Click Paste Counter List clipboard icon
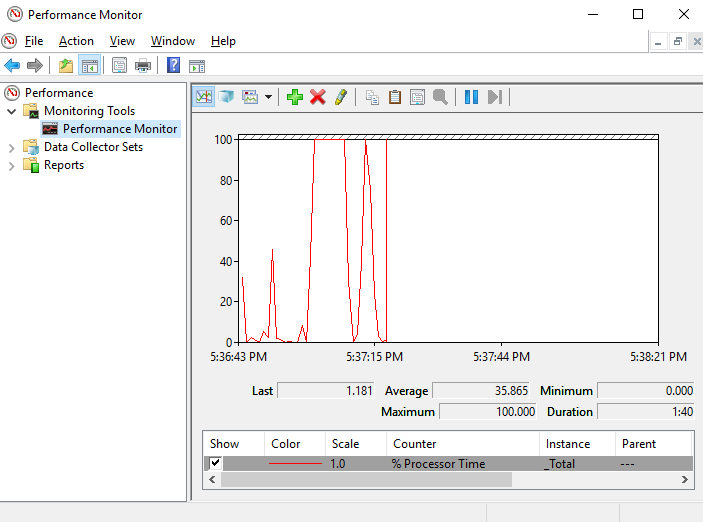 pyautogui.click(x=395, y=97)
